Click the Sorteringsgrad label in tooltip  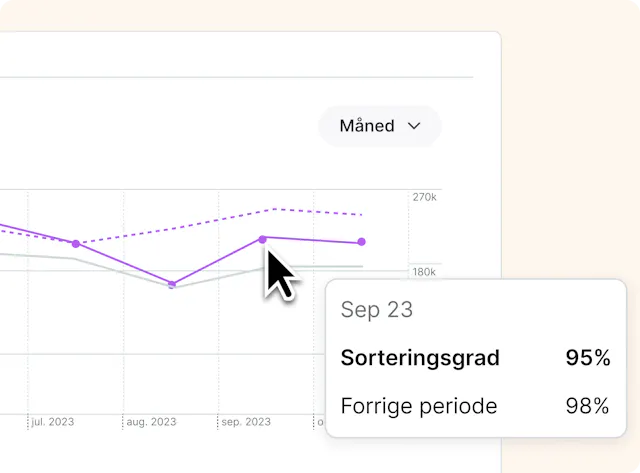(x=420, y=358)
